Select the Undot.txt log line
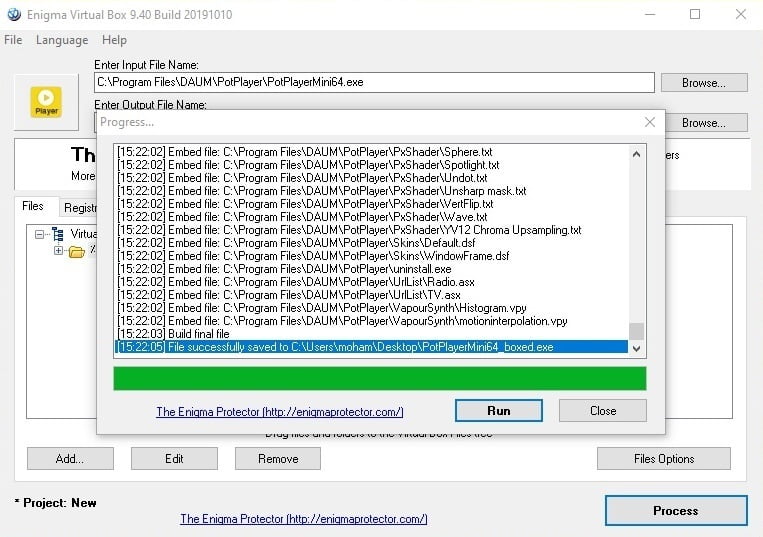The height and width of the screenshot is (537, 763). point(371,178)
